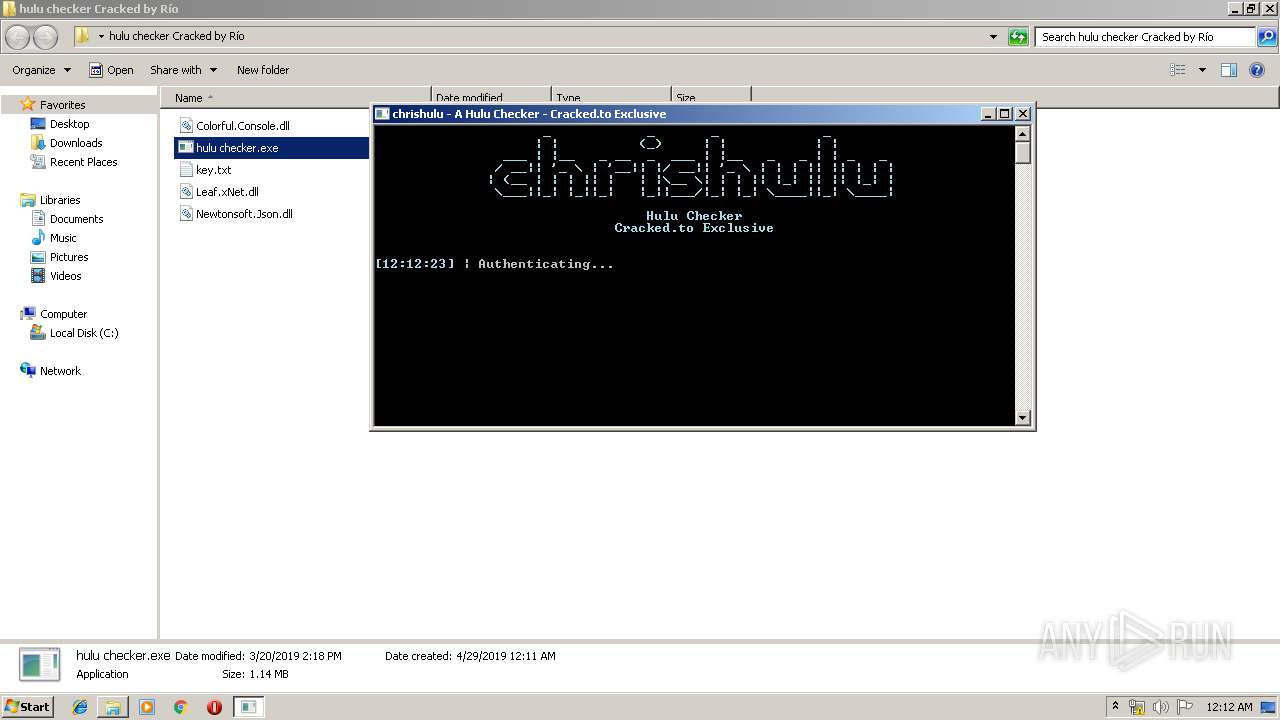
Task: Click the taskbar clock 12:12 AM
Action: coord(1229,707)
